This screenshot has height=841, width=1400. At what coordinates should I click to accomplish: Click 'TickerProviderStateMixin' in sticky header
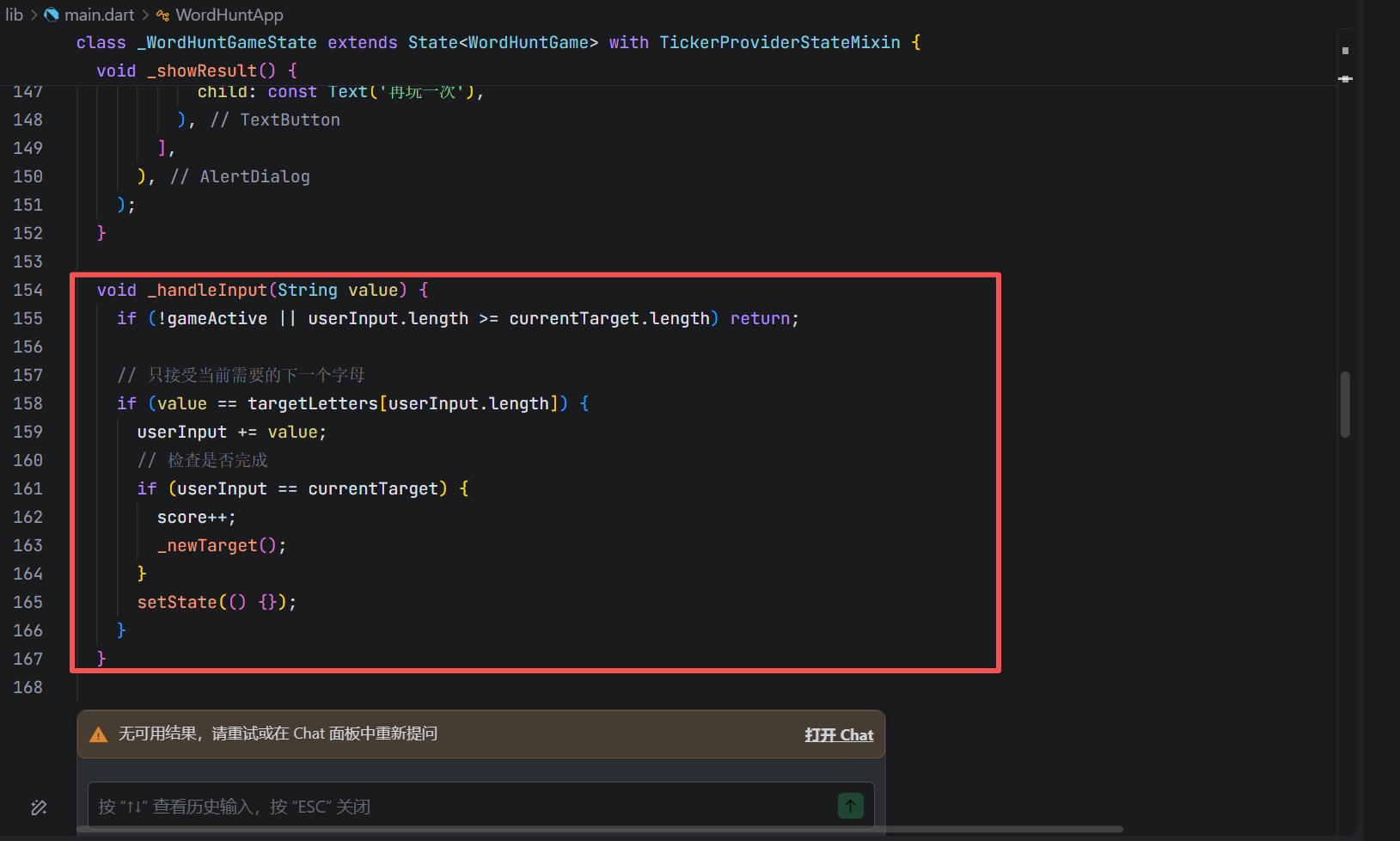pos(780,42)
